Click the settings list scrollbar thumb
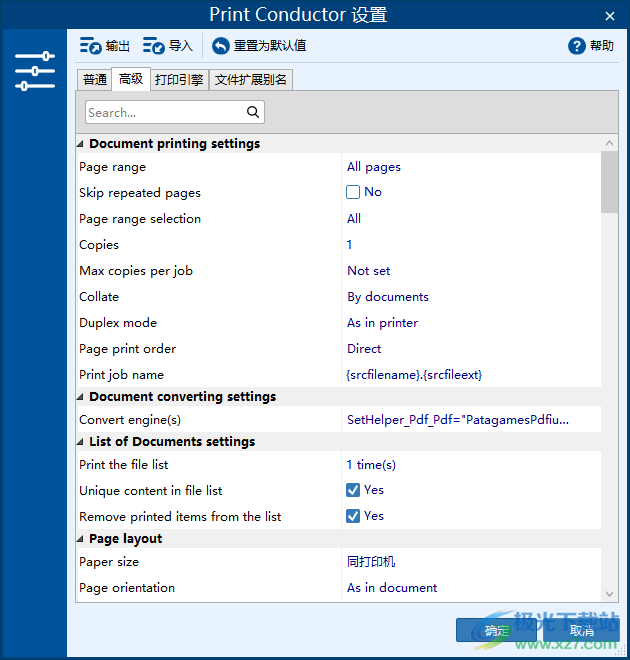The image size is (630, 660). point(609,182)
